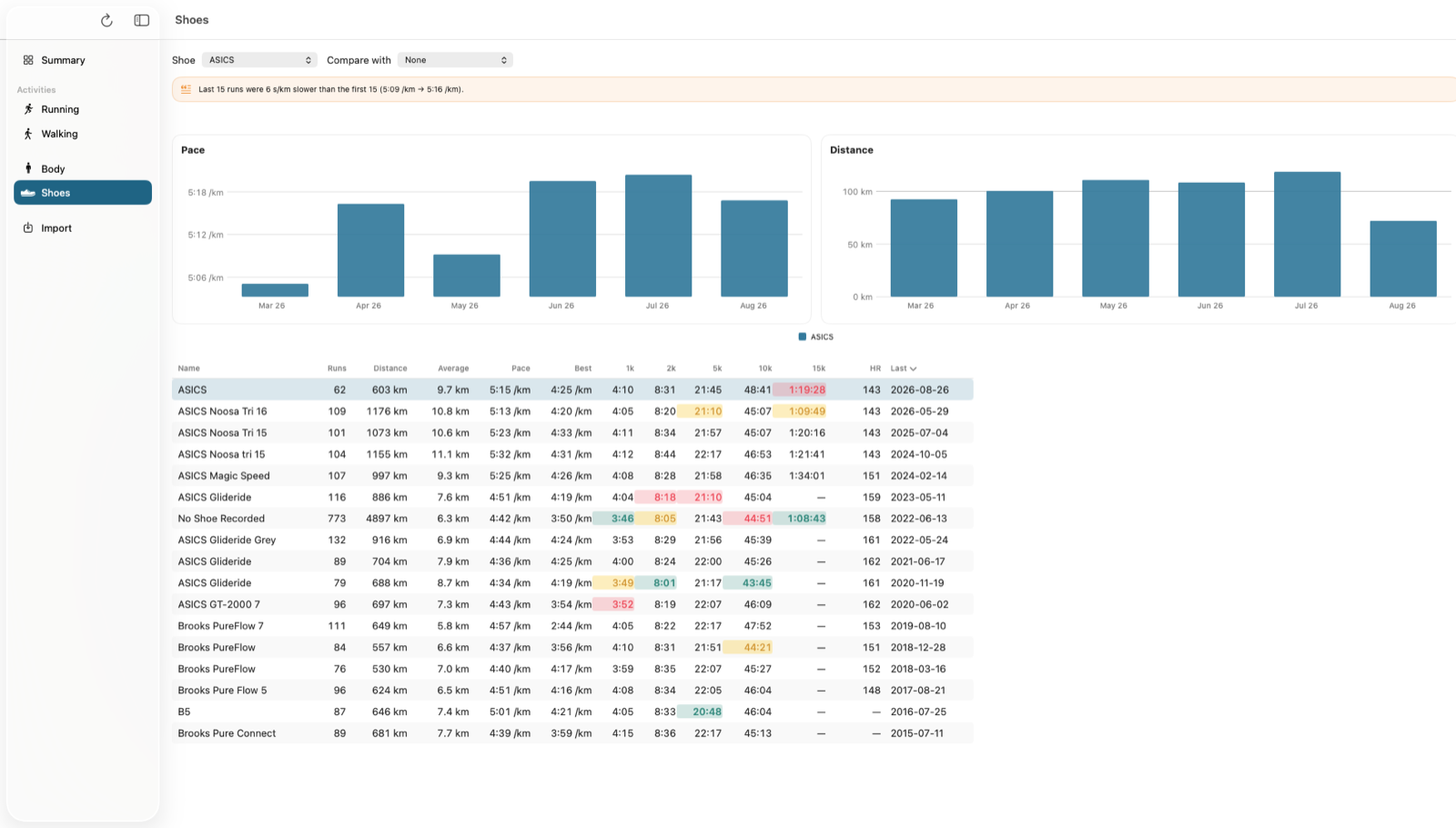Open the Shoe dropdown showing ASICS
Screen dimensions: 1456x828
pyautogui.click(x=259, y=60)
